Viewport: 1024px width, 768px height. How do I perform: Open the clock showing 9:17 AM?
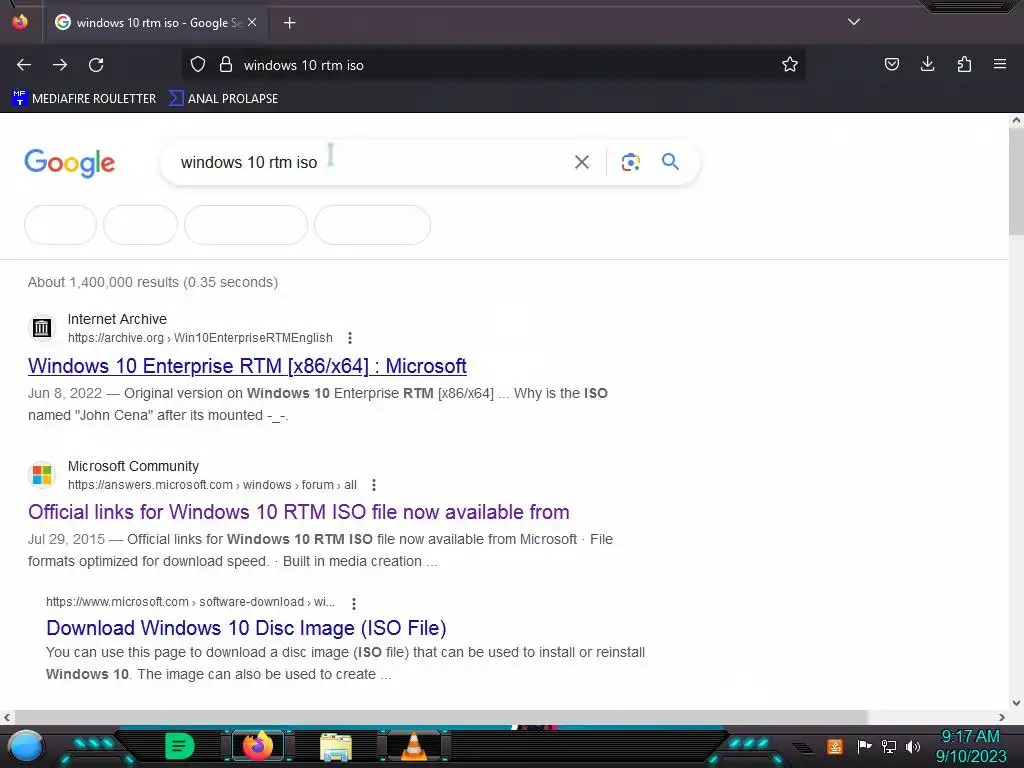pos(970,746)
